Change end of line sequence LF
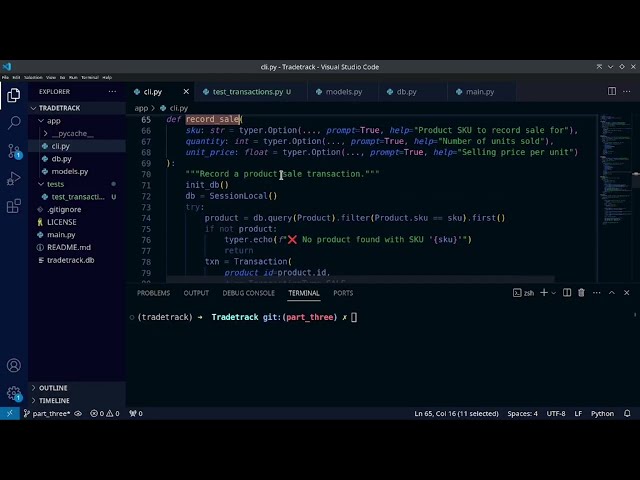Screen dimensions: 640x480 coord(578,413)
